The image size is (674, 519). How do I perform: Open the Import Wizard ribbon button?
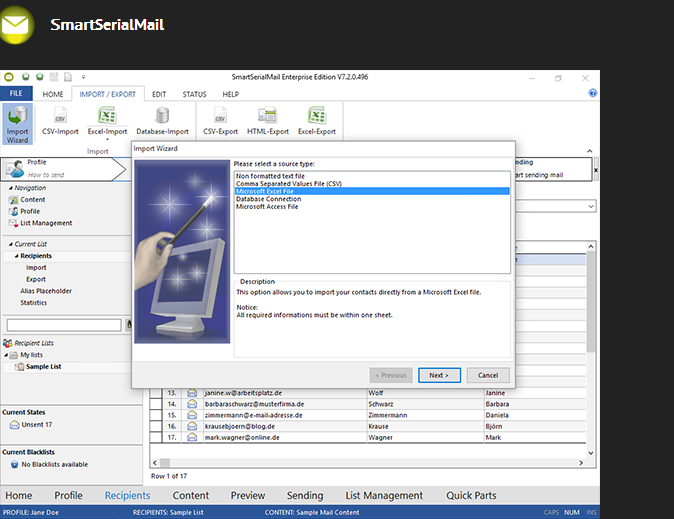click(17, 124)
